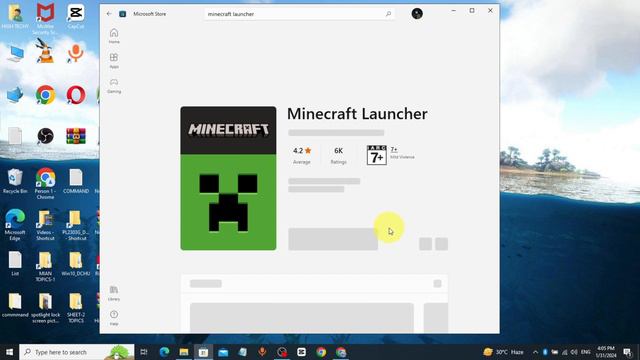The width and height of the screenshot is (640, 360).
Task: Open volume control in system tray
Action: tap(574, 352)
